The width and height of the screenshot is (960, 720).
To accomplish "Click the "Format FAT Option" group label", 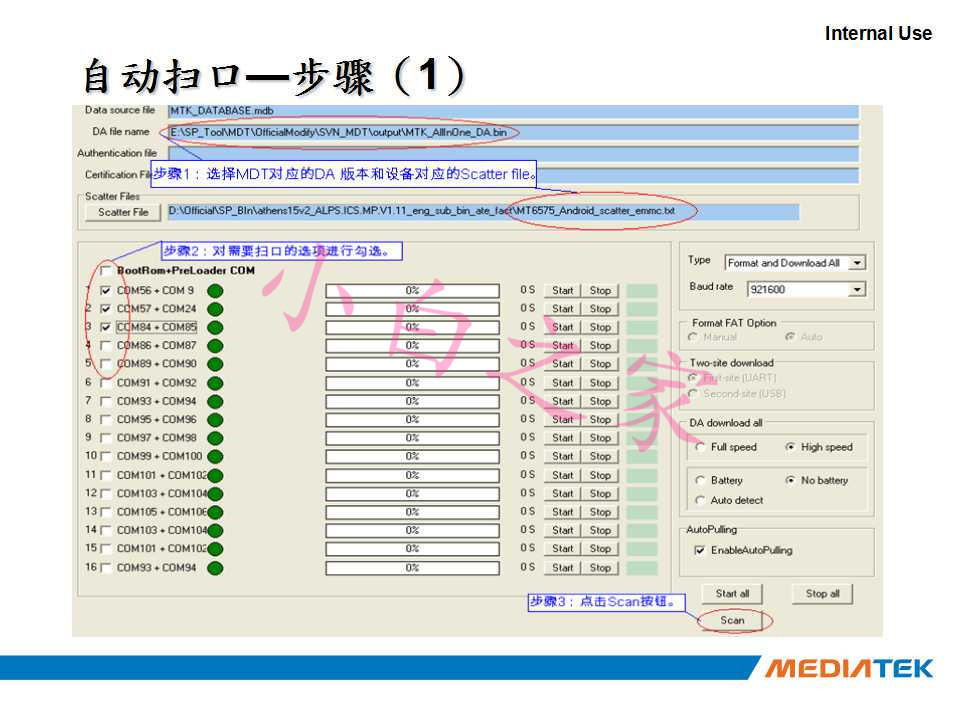I will (x=734, y=323).
